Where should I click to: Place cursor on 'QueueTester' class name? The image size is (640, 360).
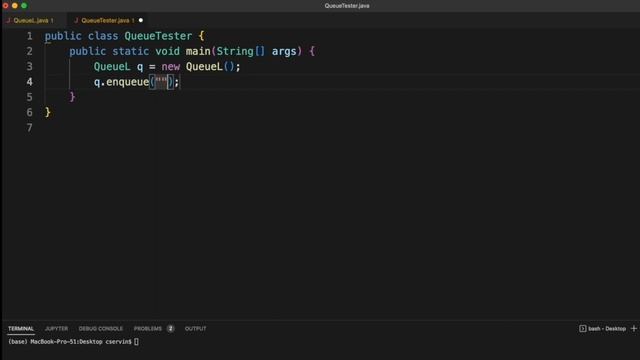pos(158,36)
